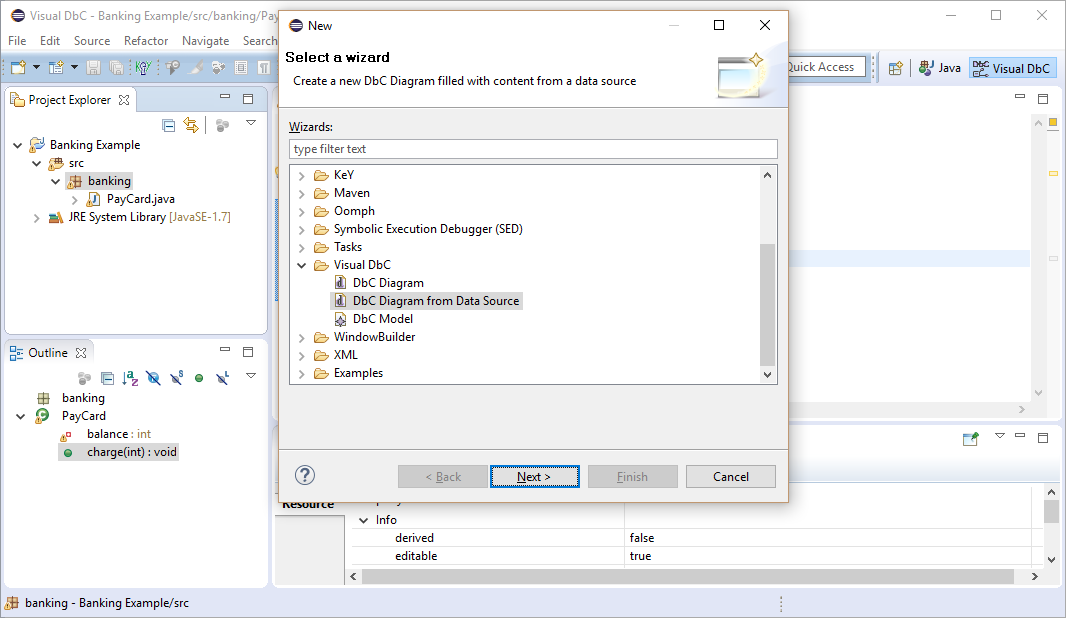Switch to Java perspective
The image size is (1066, 618).
click(x=940, y=68)
